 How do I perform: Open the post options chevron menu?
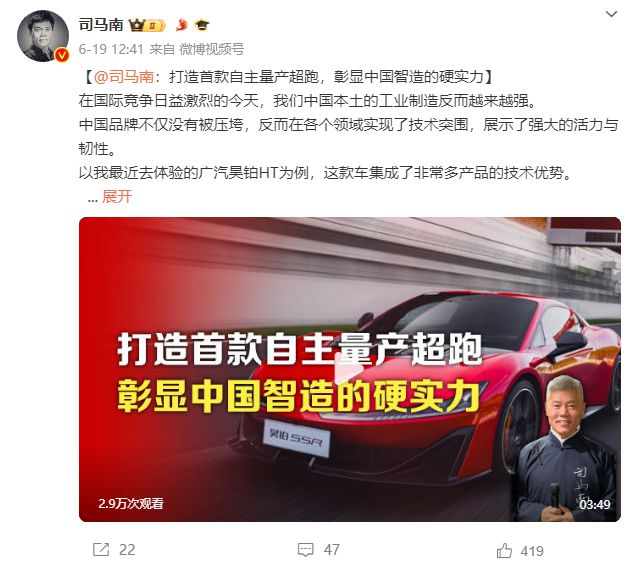[x=611, y=14]
